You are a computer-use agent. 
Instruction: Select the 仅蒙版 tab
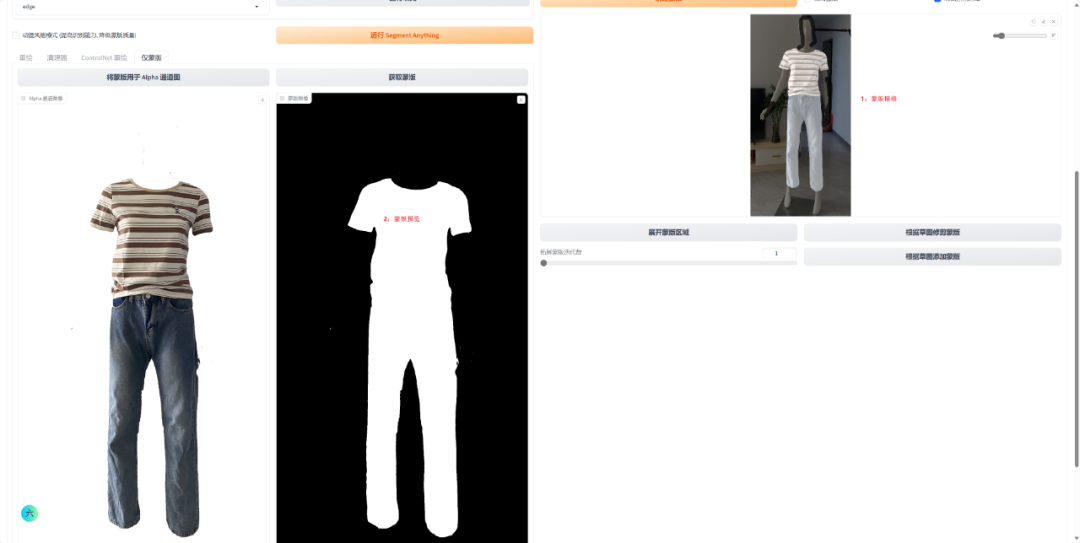(x=152, y=58)
